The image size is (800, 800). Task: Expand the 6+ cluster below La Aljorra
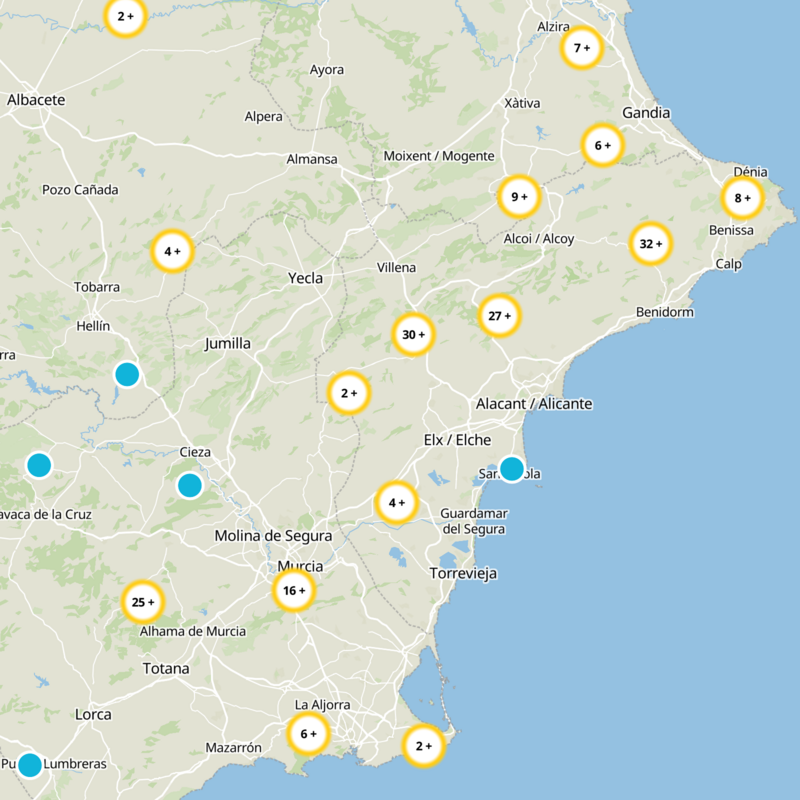click(308, 734)
